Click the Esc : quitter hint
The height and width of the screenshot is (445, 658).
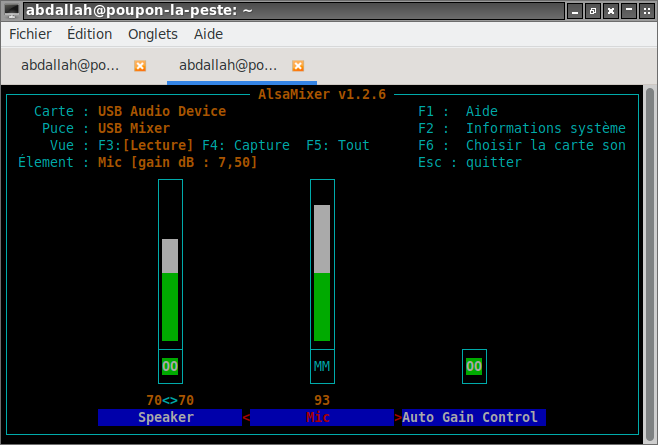coord(470,162)
